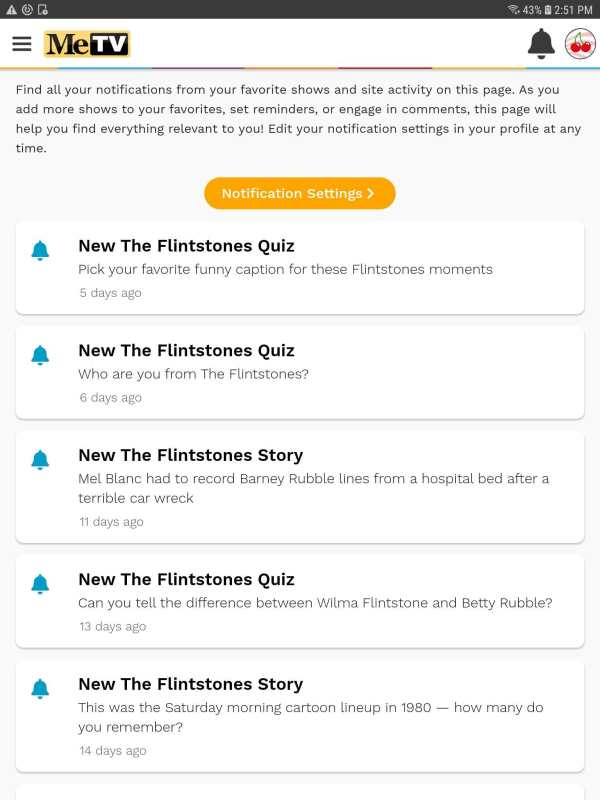Tap bell icon beside Who are you quiz
This screenshot has height=800, width=600.
tap(40, 355)
